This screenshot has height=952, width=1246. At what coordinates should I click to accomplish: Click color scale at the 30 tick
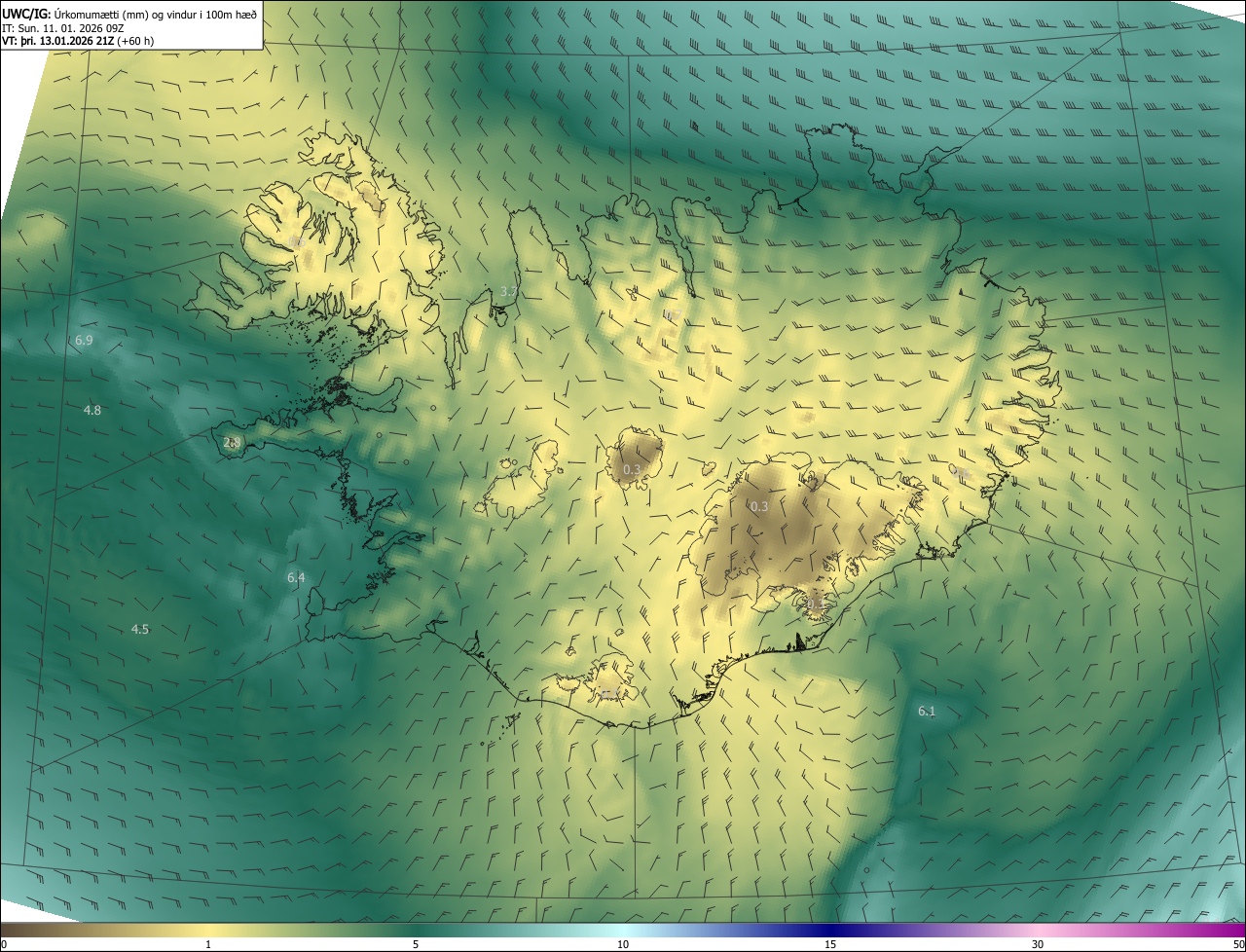pyautogui.click(x=1038, y=944)
